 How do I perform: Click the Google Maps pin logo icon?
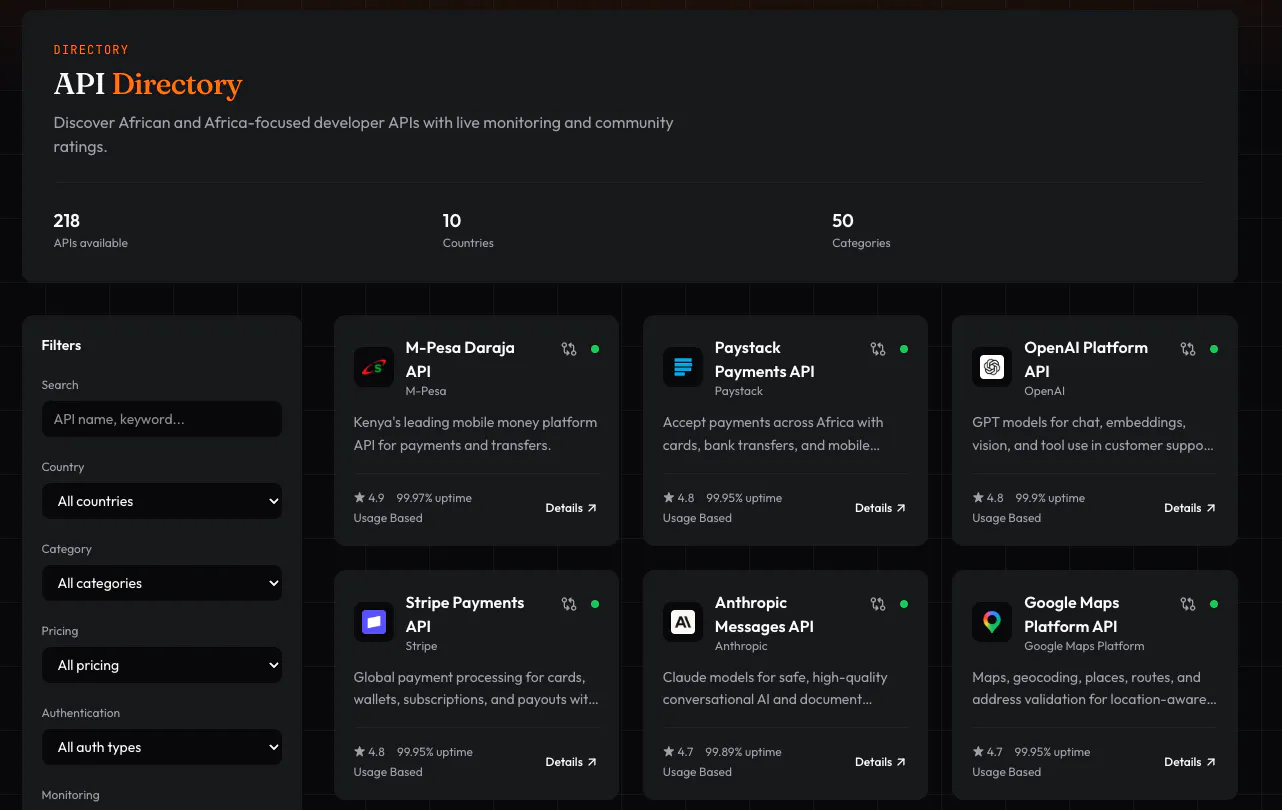tap(992, 622)
